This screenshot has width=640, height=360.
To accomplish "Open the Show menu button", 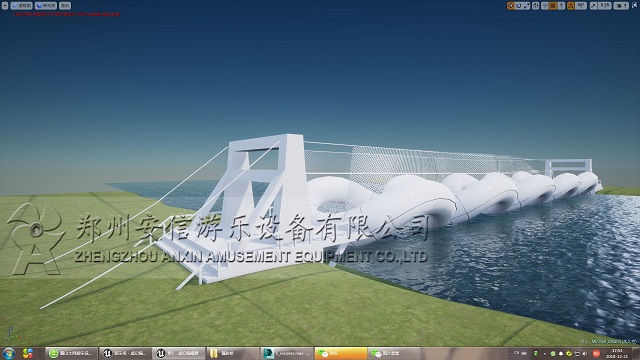I will tap(65, 6).
